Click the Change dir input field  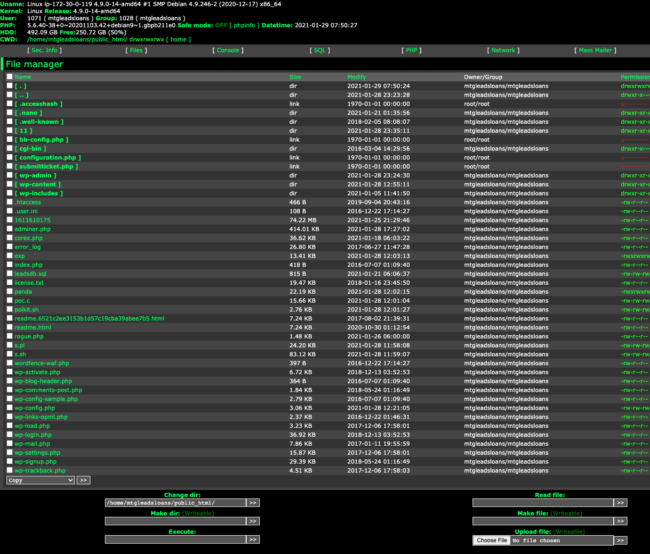tap(175, 503)
